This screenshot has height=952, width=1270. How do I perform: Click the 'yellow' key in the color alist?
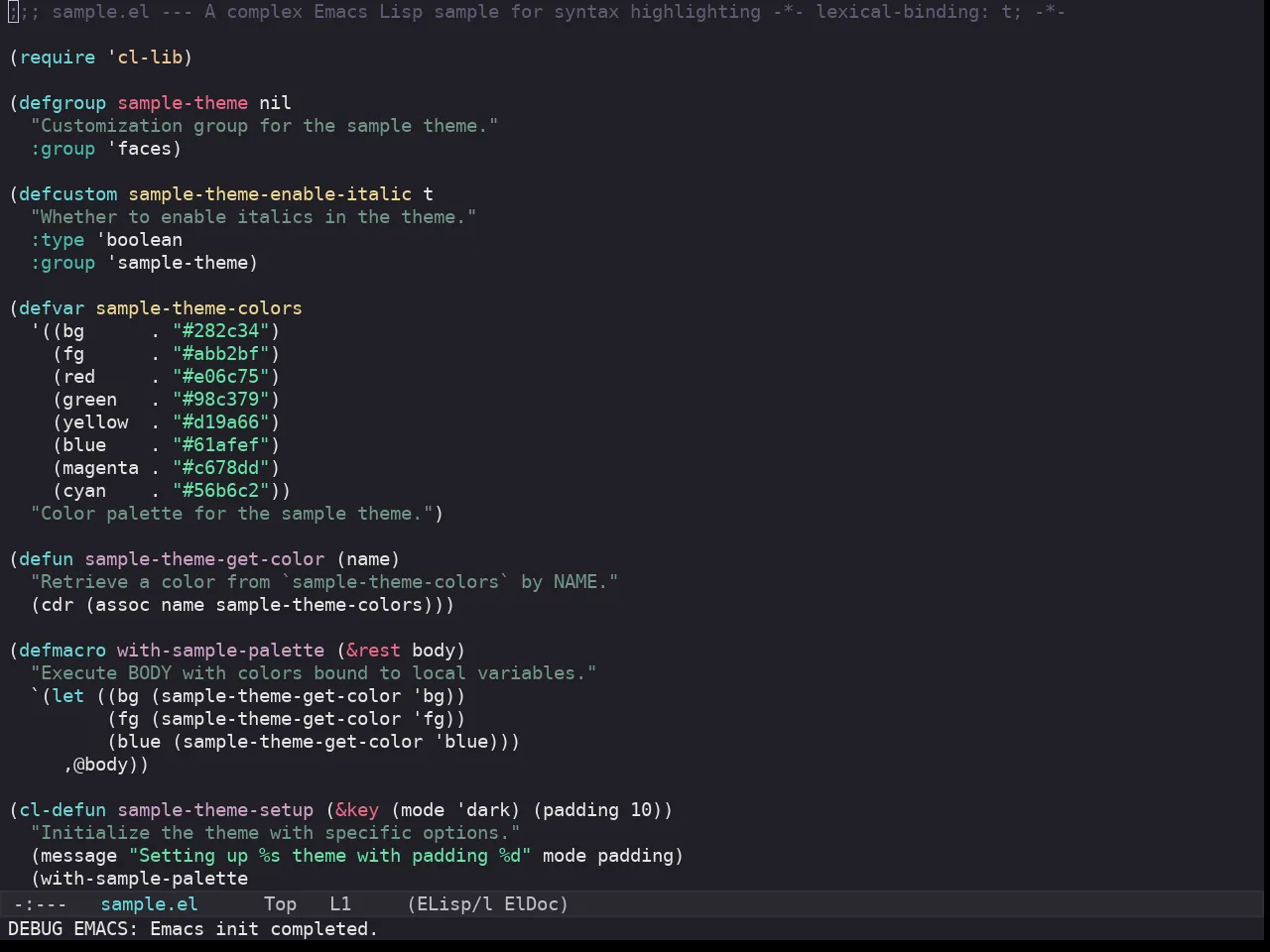(95, 422)
